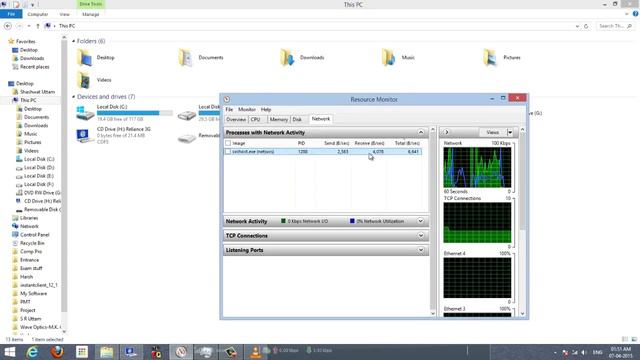Expand the Explorer ribbon chevron
The width and height of the screenshot is (640, 360).
[x=627, y=14]
